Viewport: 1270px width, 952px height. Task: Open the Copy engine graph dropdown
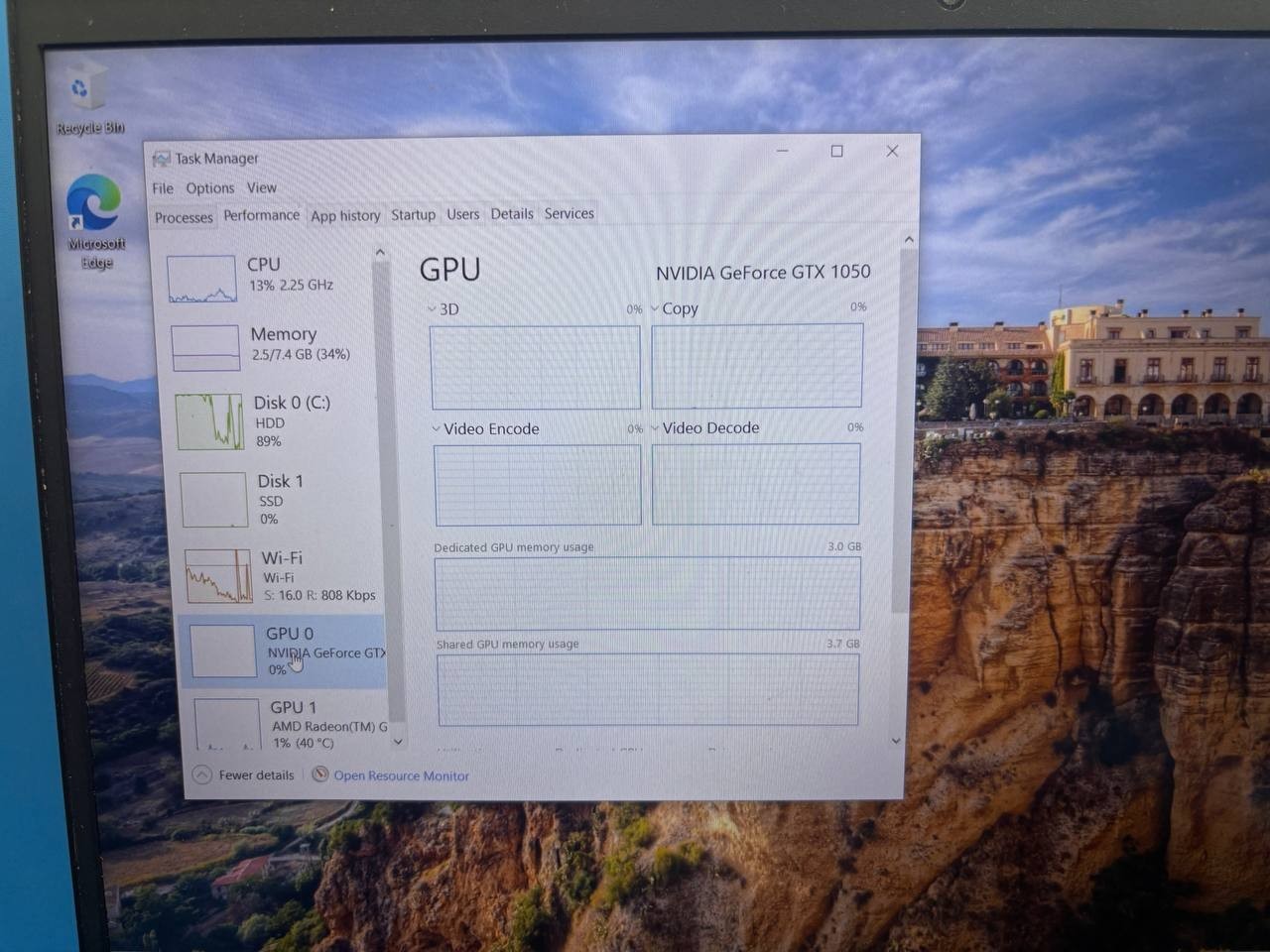(x=655, y=308)
